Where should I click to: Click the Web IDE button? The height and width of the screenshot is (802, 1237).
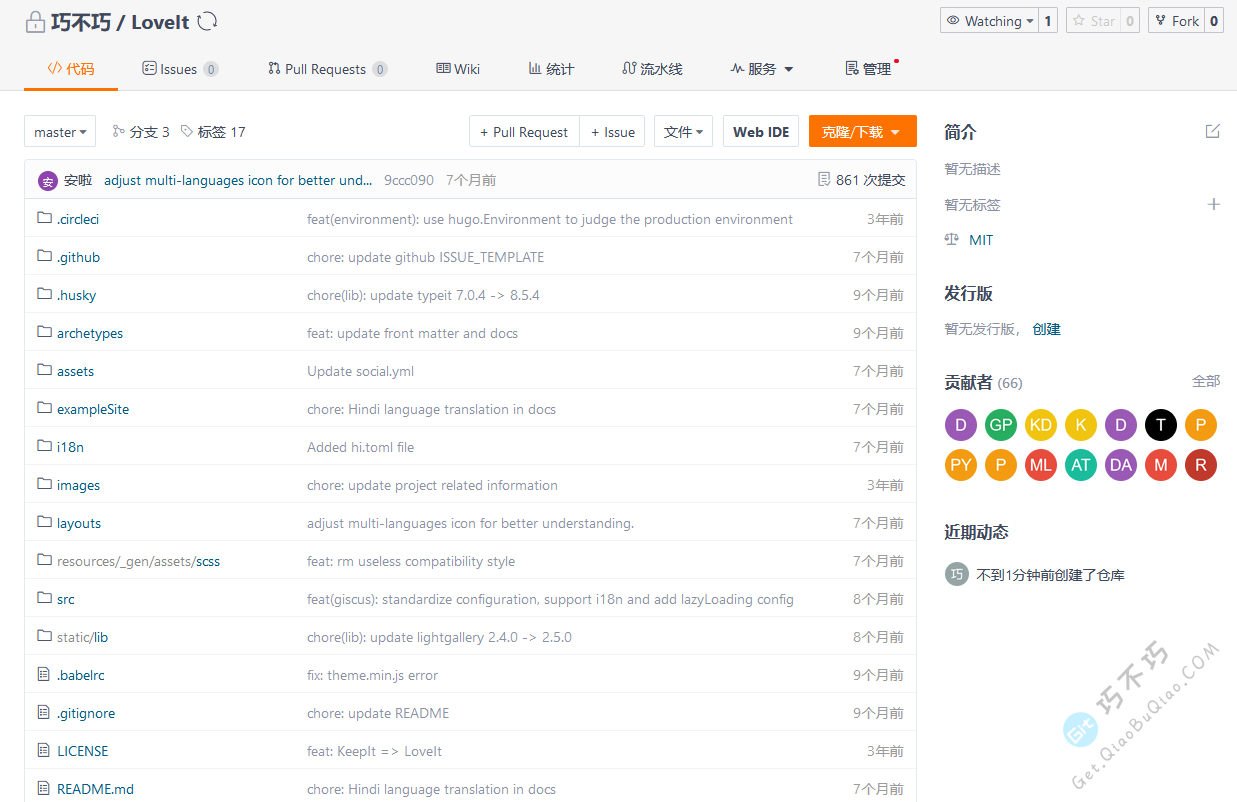pos(760,132)
